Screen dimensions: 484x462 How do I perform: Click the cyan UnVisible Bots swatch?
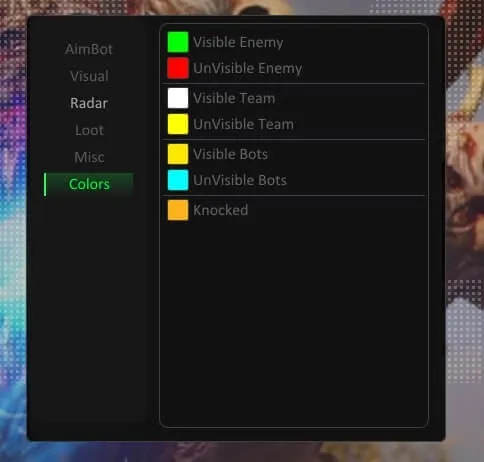tap(178, 180)
